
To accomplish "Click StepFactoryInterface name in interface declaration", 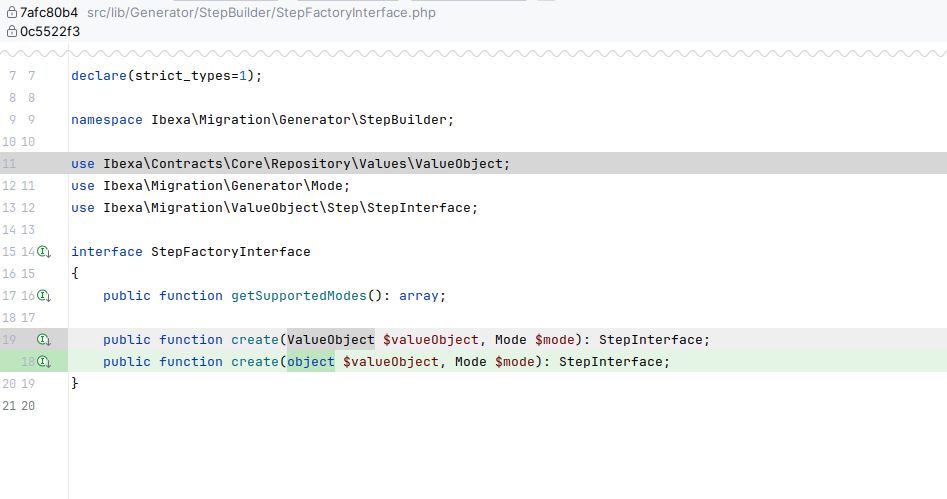I will (x=230, y=252).
